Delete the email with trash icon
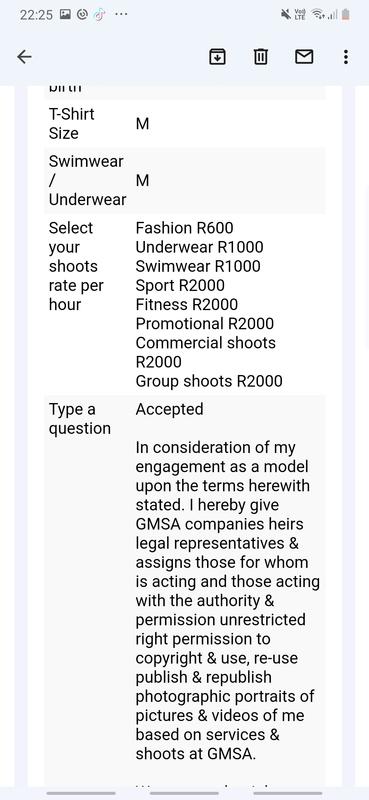 tap(261, 57)
